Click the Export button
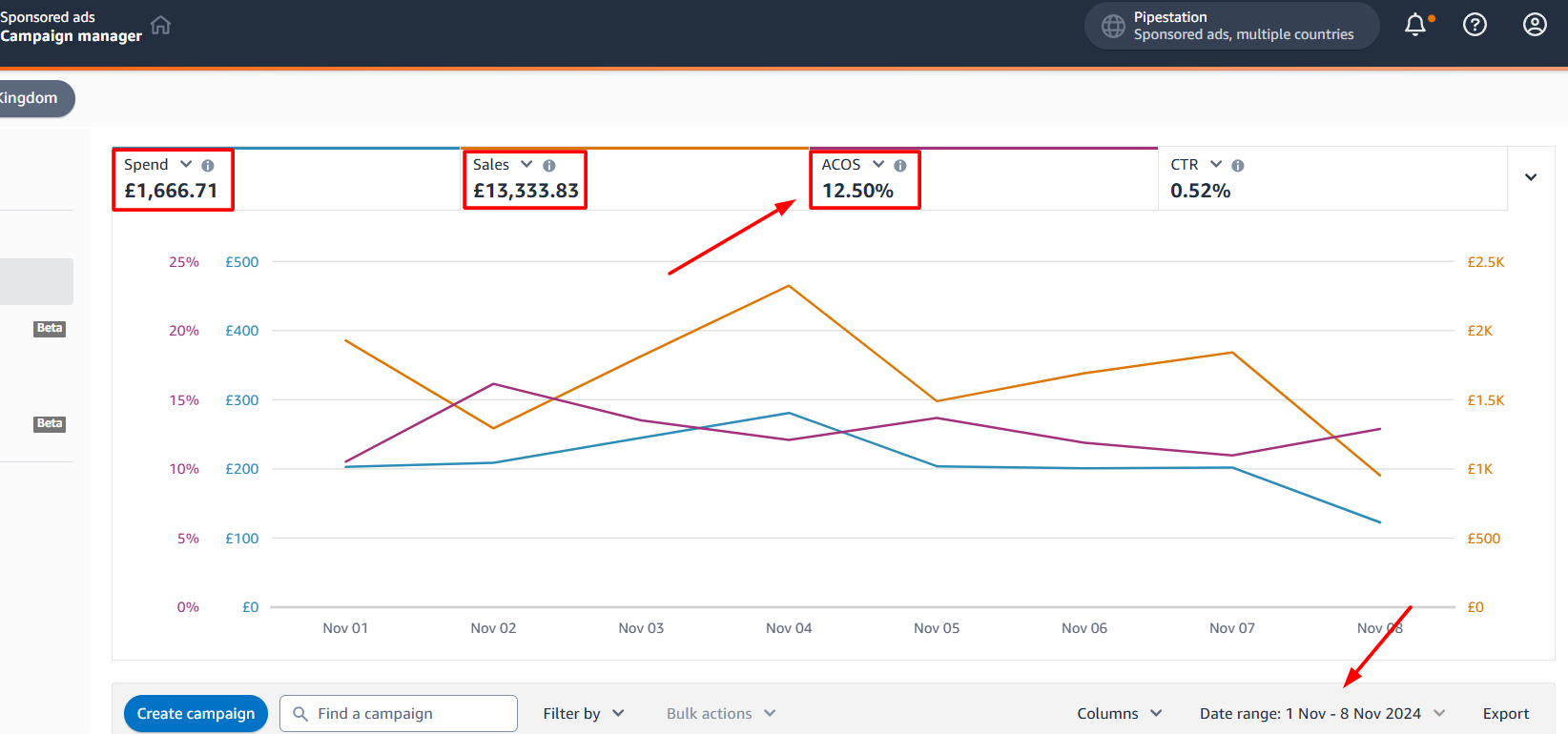The width and height of the screenshot is (1568, 734). (x=1506, y=713)
